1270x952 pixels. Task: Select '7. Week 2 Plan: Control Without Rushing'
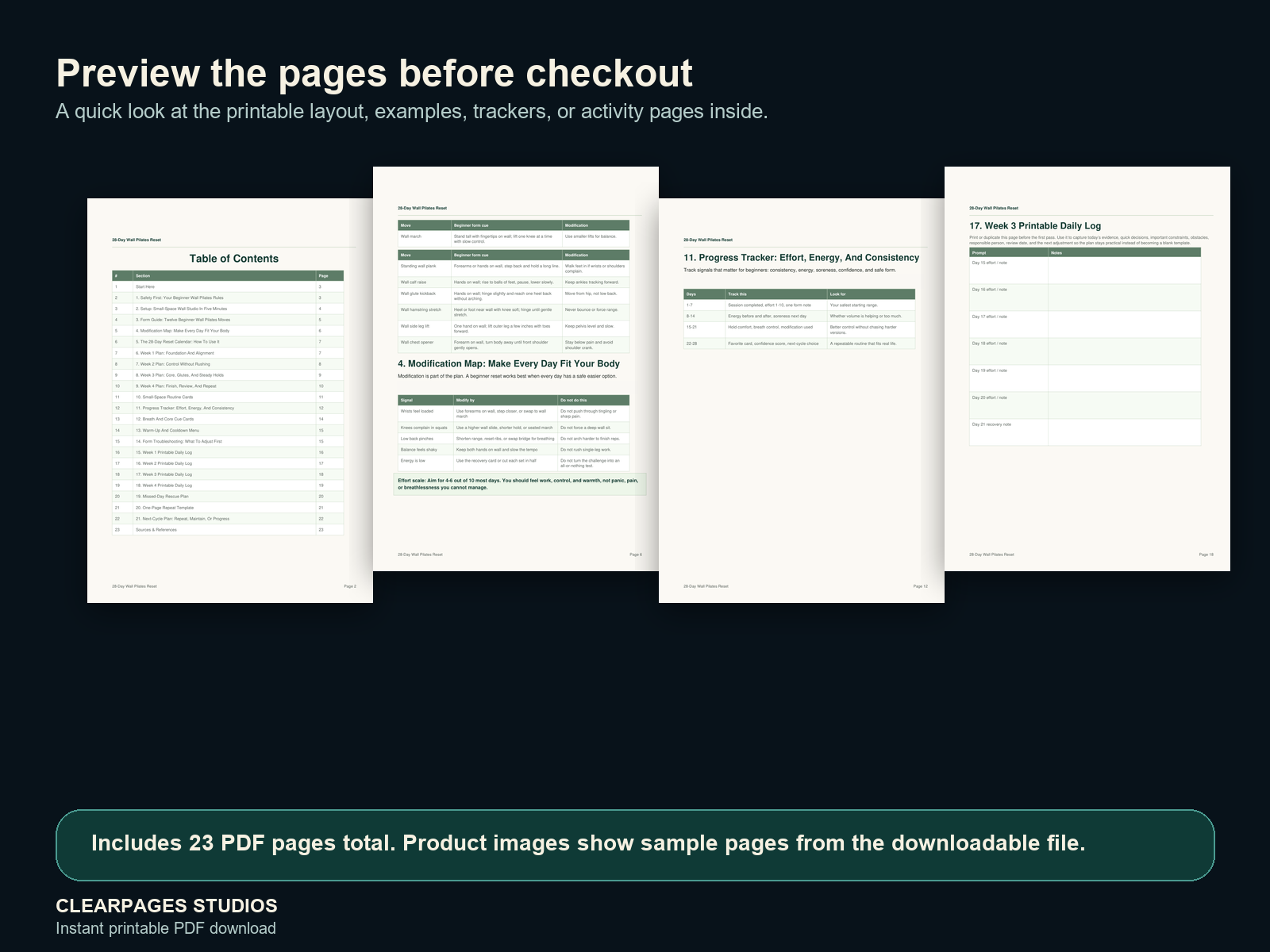pos(228,364)
